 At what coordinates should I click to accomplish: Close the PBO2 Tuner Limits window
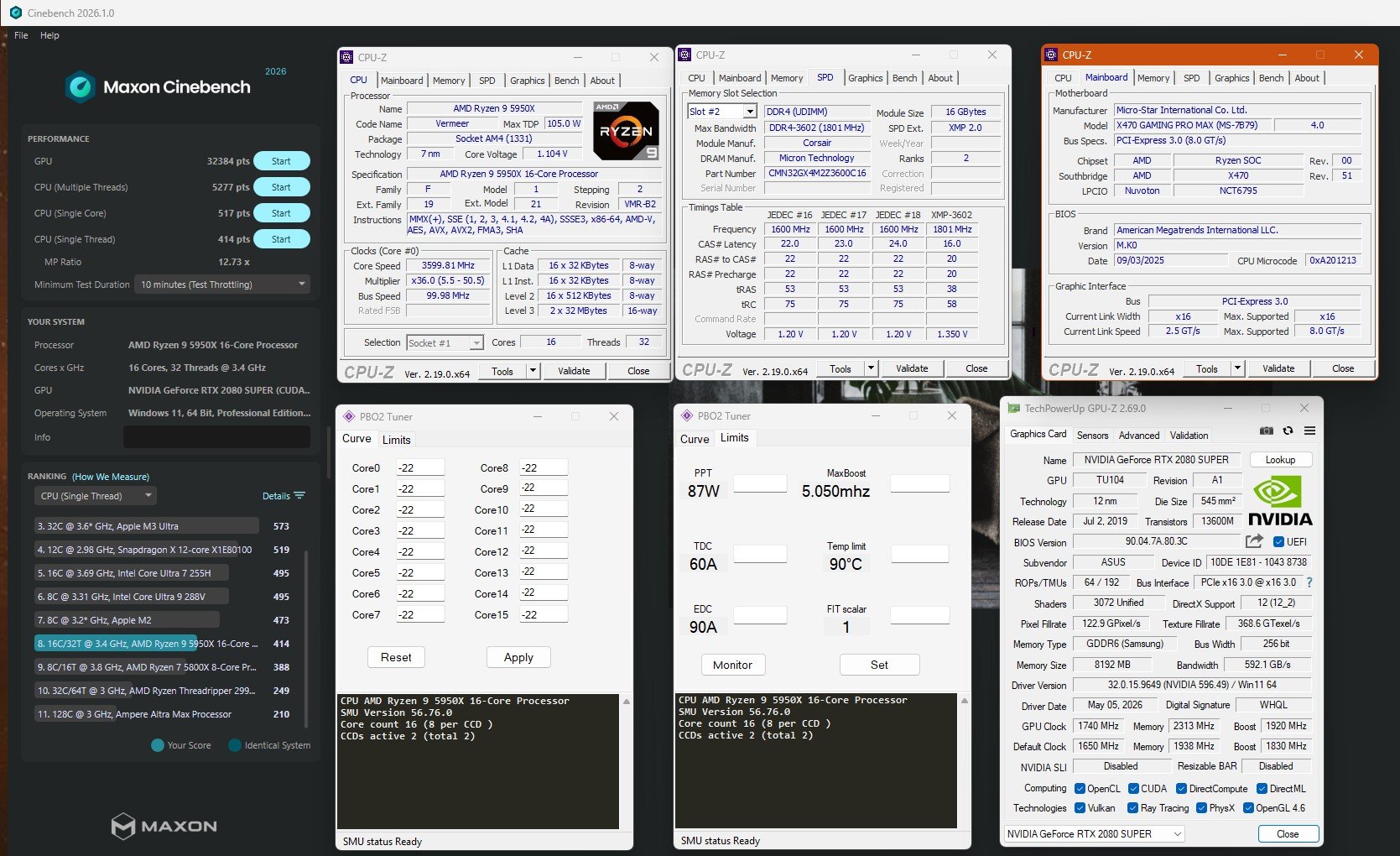pos(951,415)
